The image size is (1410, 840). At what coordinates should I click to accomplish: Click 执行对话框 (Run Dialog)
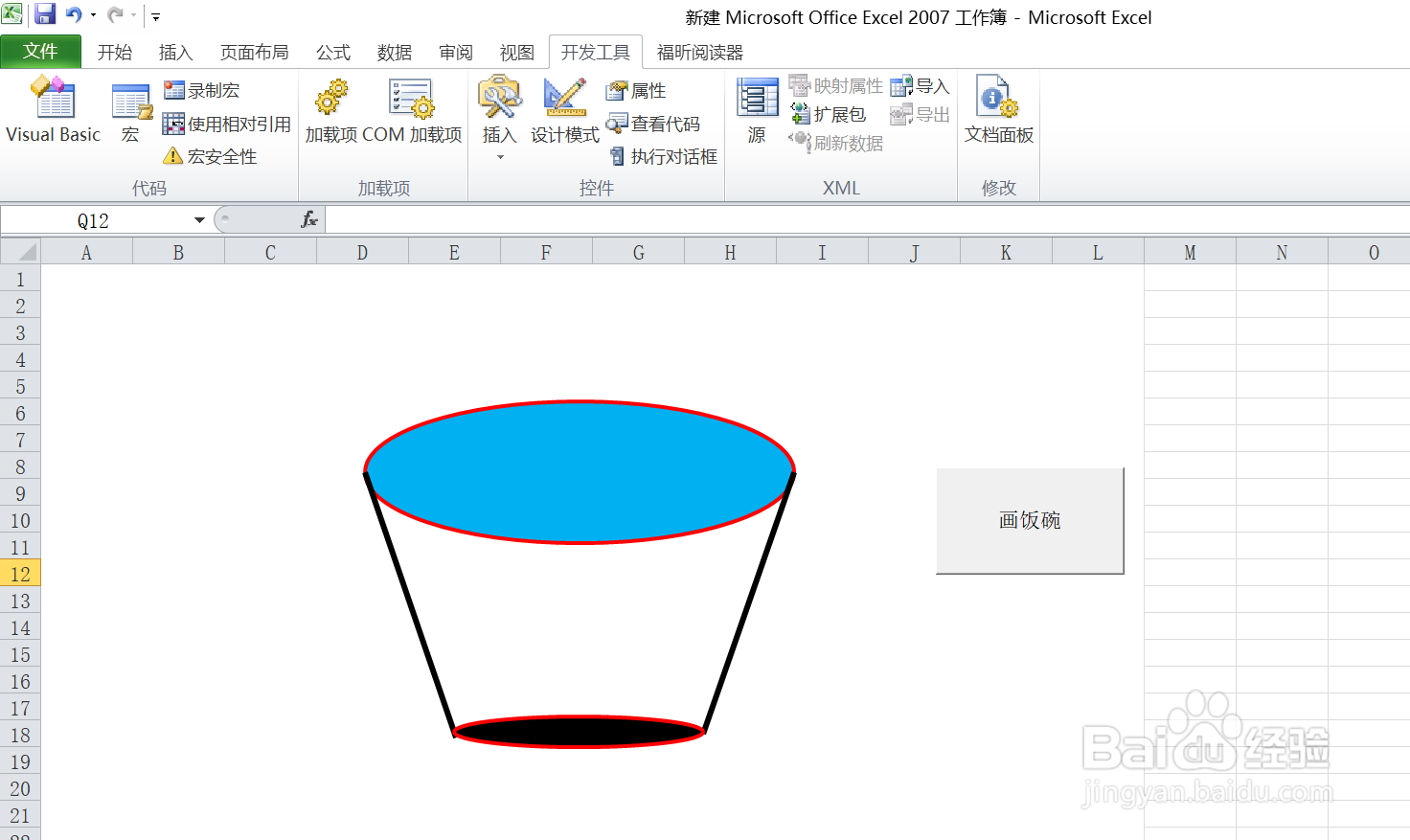[663, 156]
